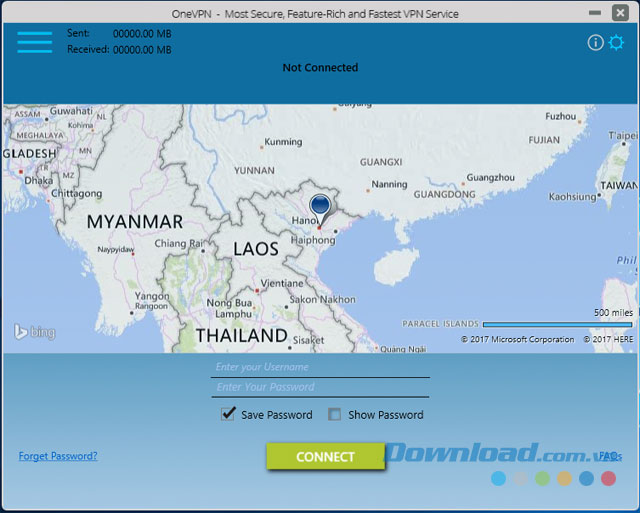Click the Not Connected status text
Image resolution: width=640 pixels, height=513 pixels.
(x=320, y=67)
